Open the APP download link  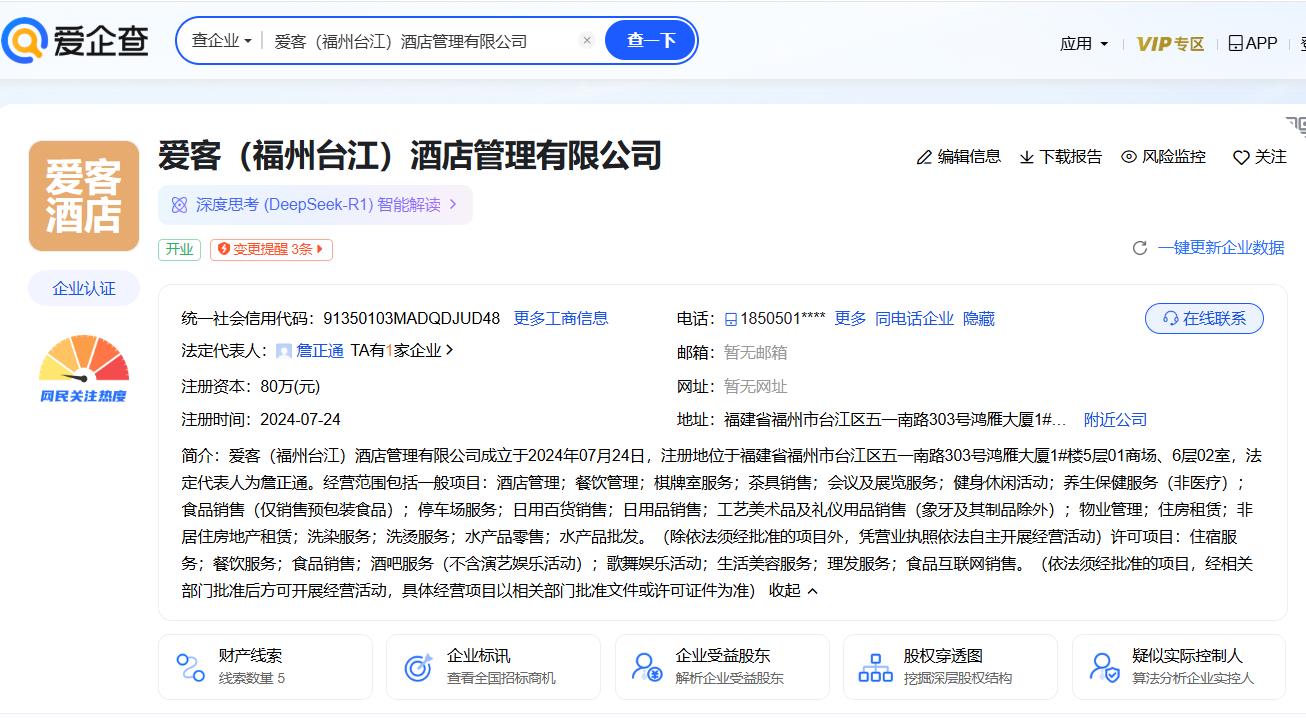point(1253,43)
